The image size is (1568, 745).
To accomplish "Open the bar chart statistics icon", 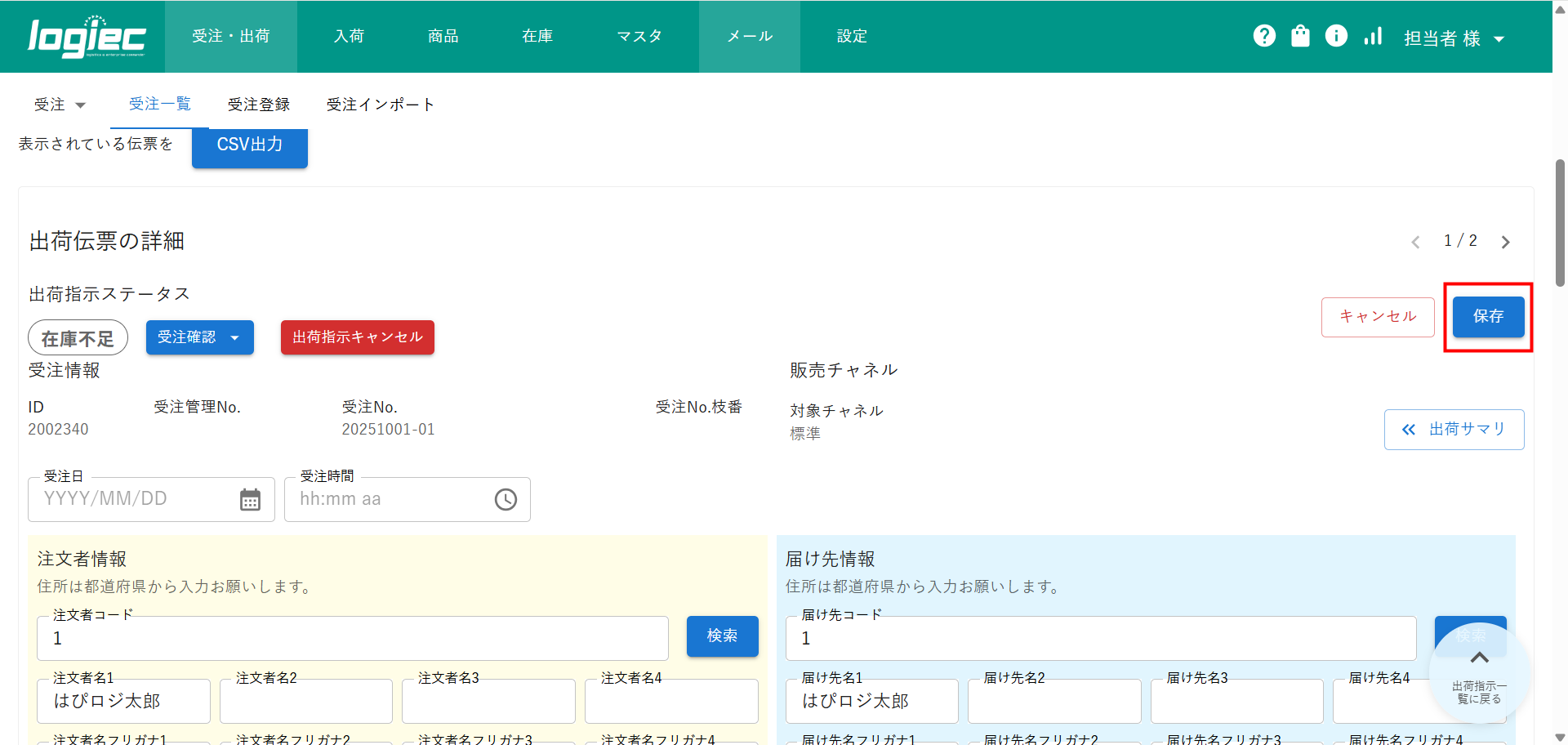I will (x=1373, y=36).
